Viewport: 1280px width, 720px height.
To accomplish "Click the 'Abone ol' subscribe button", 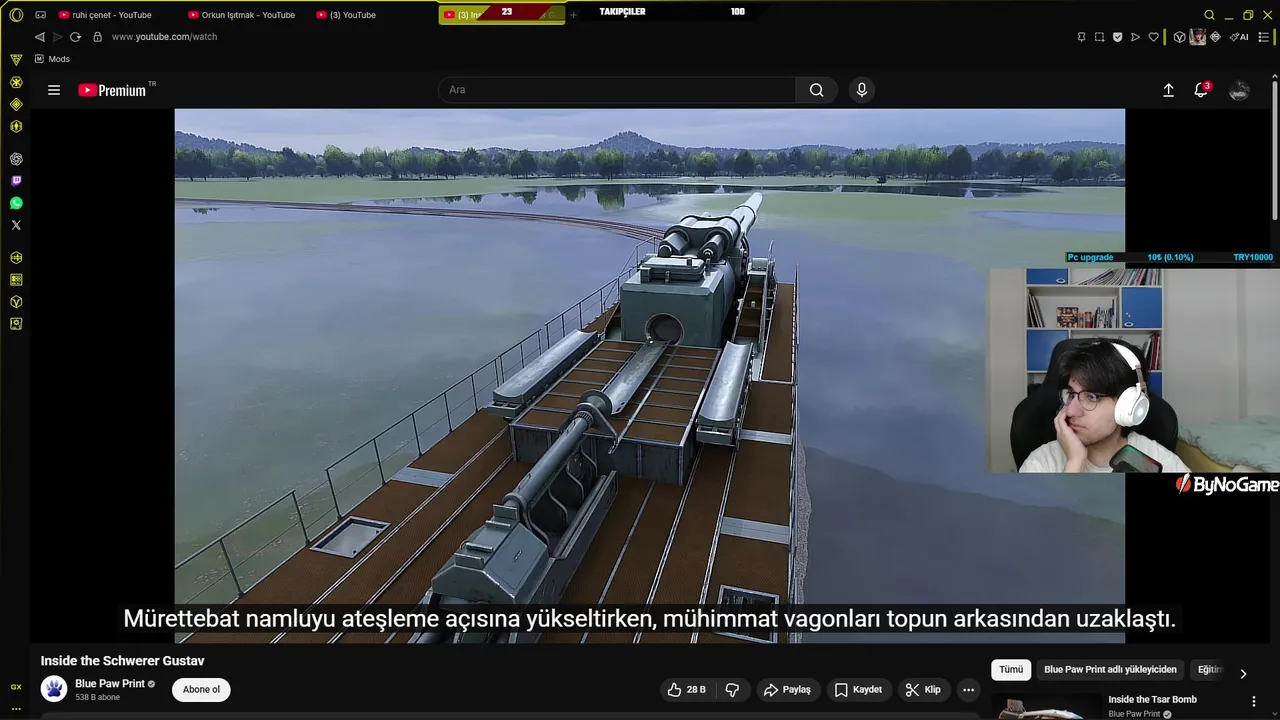I will 201,690.
